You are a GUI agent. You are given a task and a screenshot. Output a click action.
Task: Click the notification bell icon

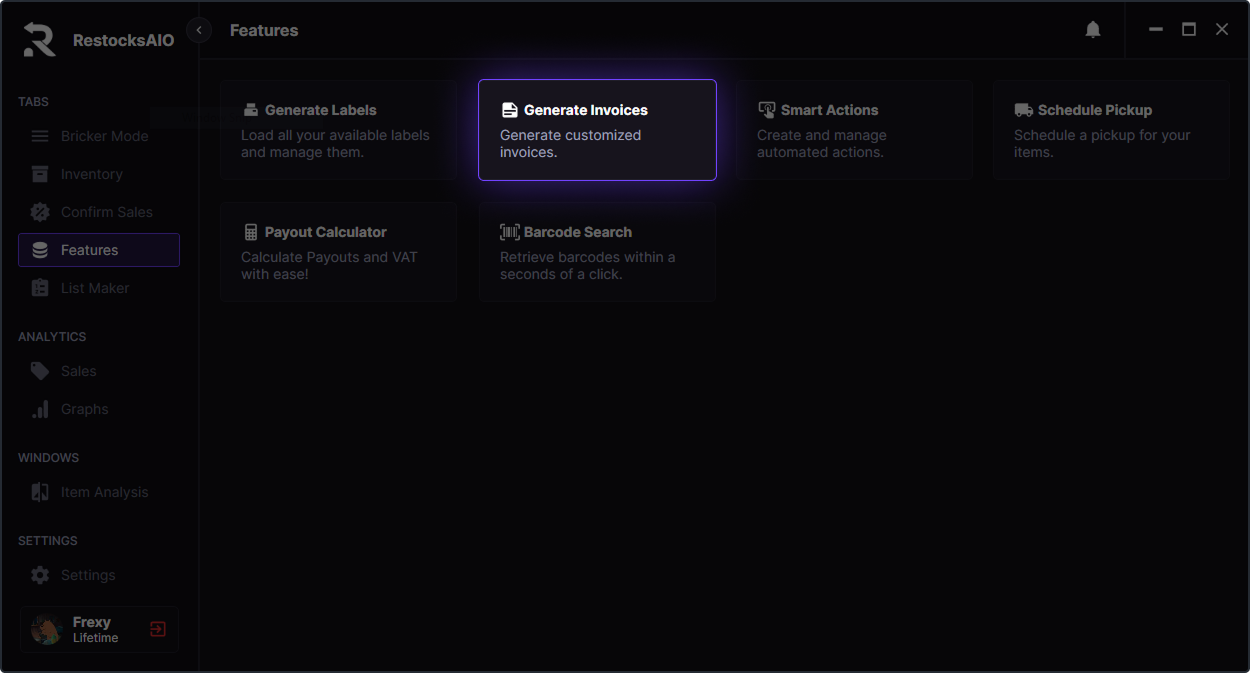(x=1093, y=30)
